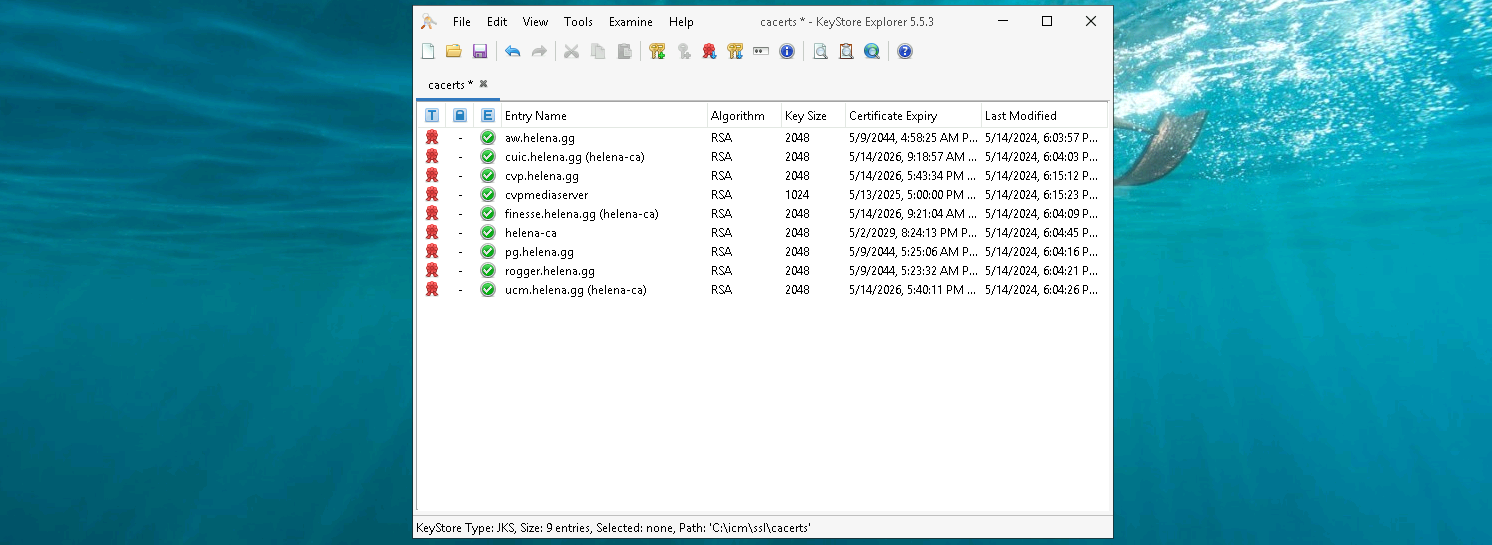The height and width of the screenshot is (545, 1492).
Task: Undo the last action using the blue arrow
Action: [x=513, y=51]
